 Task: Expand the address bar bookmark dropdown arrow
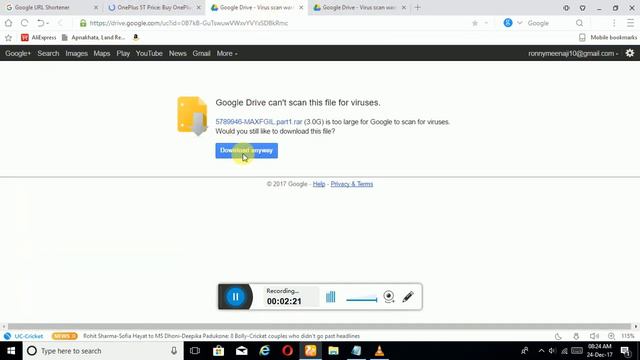[x=486, y=23]
